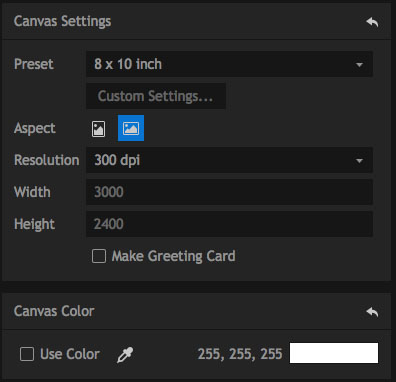Click the Canvas Settings panel title
The image size is (396, 382).
(62, 21)
